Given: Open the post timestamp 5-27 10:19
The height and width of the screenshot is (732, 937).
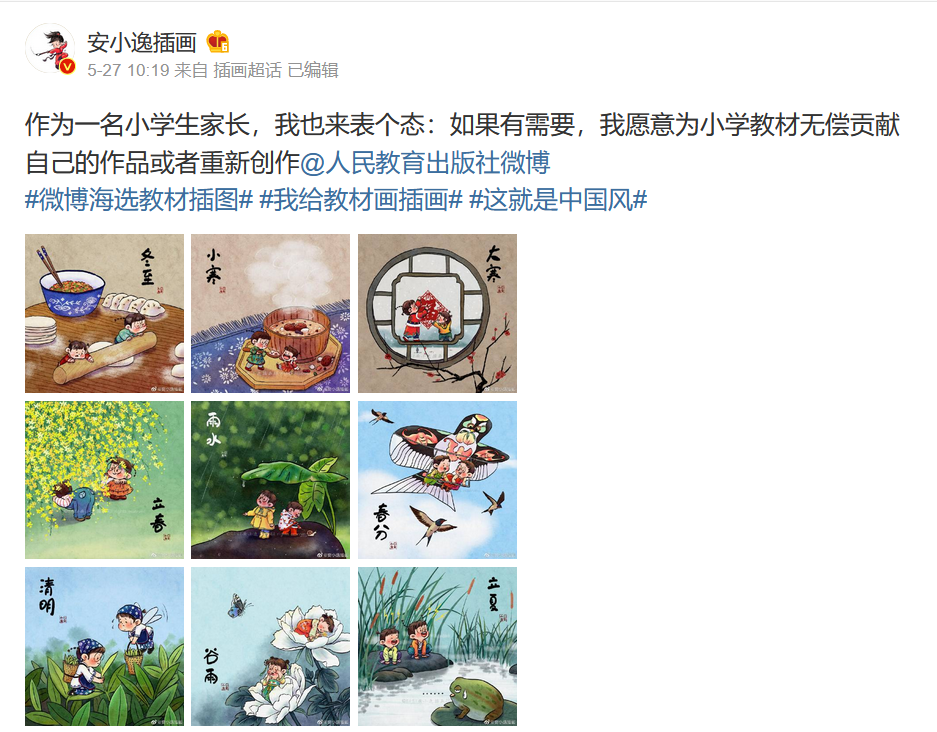Looking at the screenshot, I should pyautogui.click(x=128, y=71).
